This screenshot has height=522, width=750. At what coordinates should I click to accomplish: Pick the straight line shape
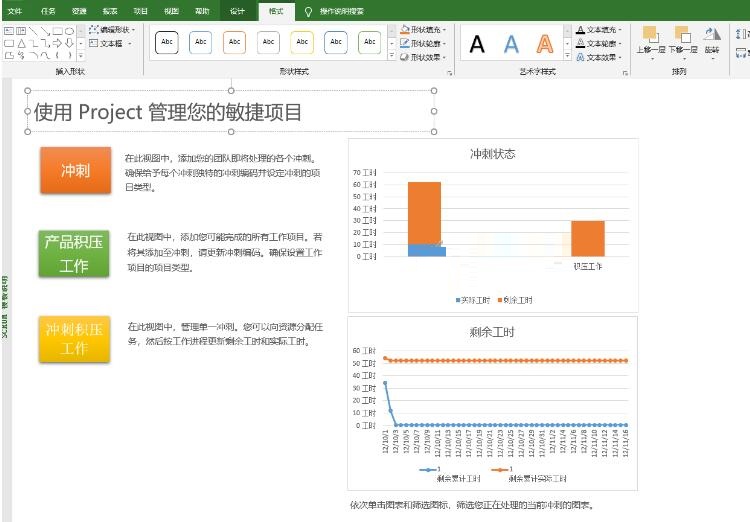[33, 31]
